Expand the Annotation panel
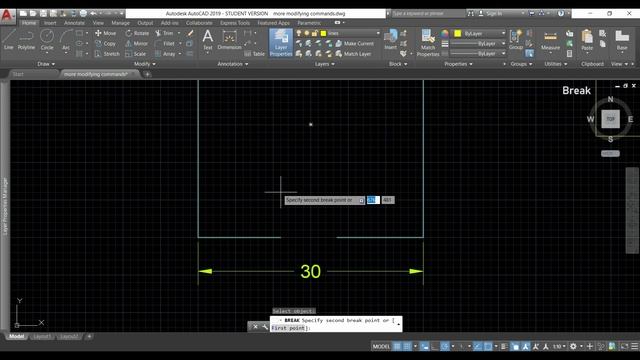This screenshot has height=360, width=640. coord(233,64)
